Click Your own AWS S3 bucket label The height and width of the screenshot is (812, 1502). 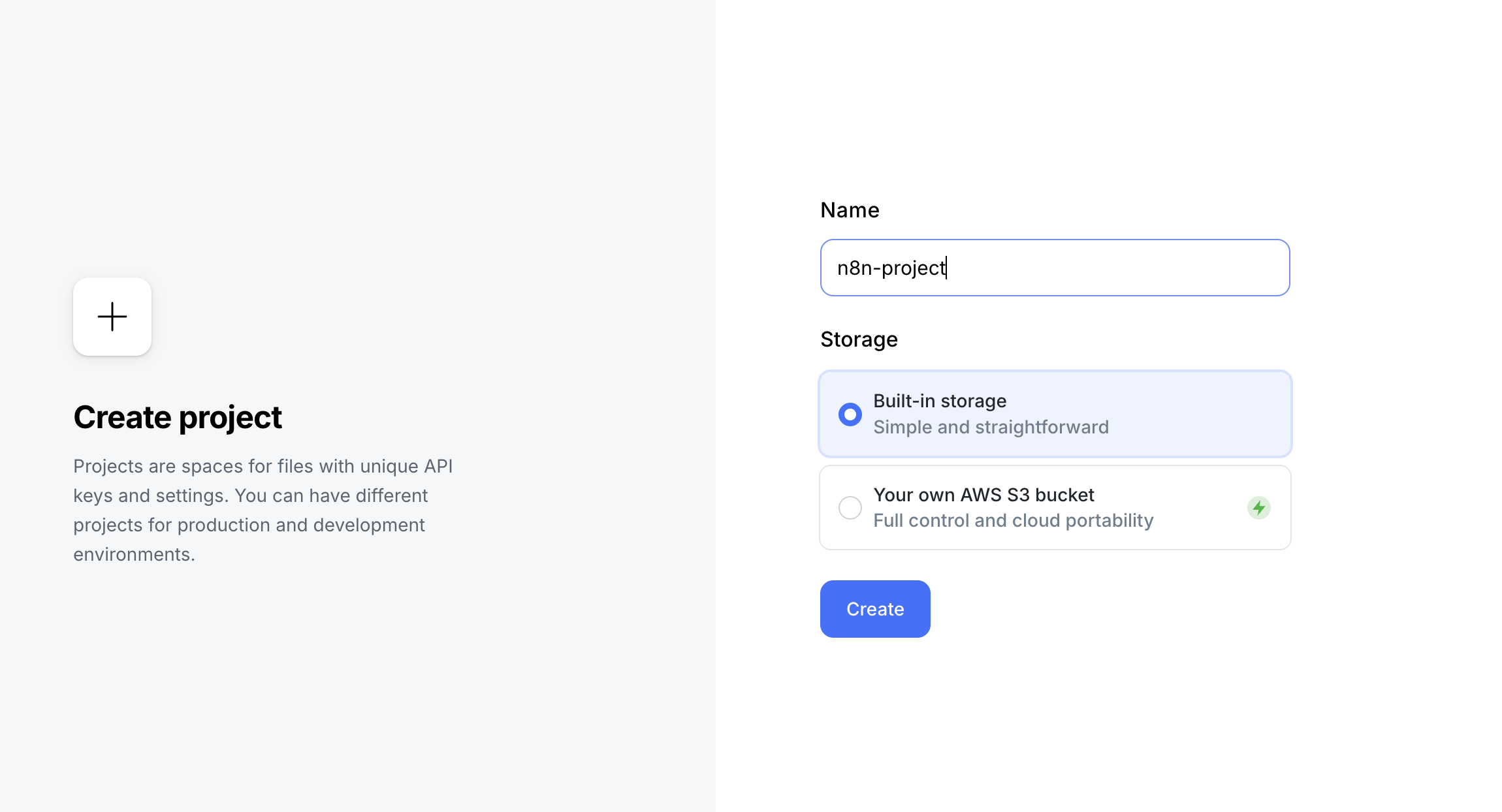[x=983, y=494]
